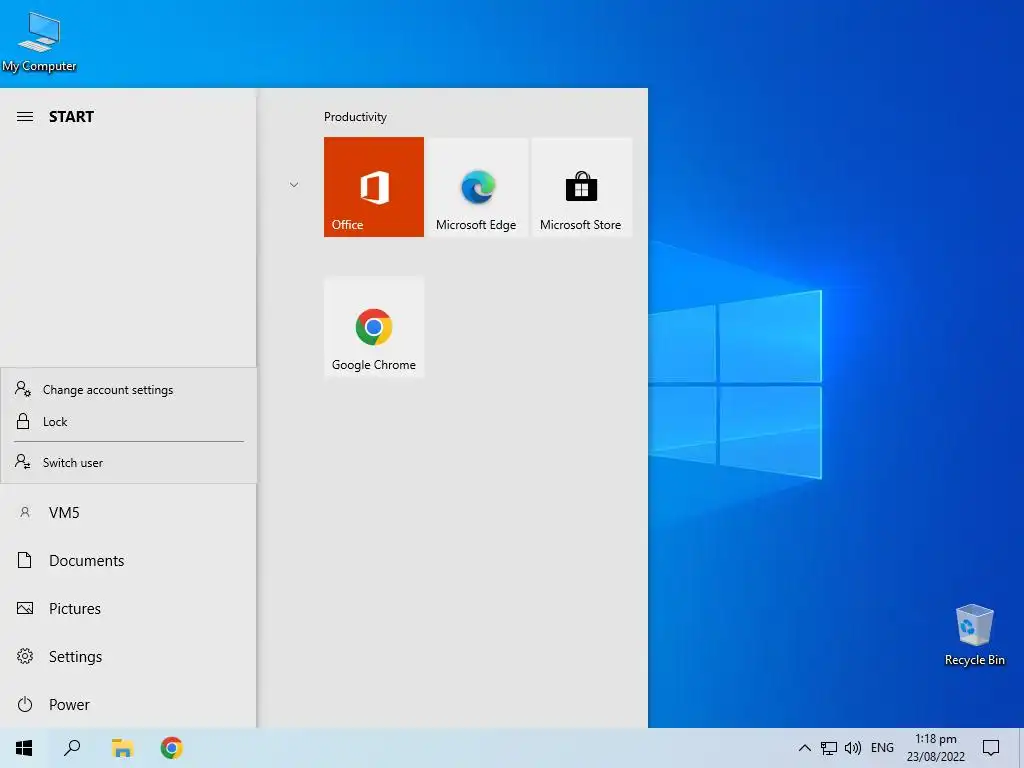Viewport: 1024px width, 768px height.
Task: Open the Office tile
Action: (374, 187)
